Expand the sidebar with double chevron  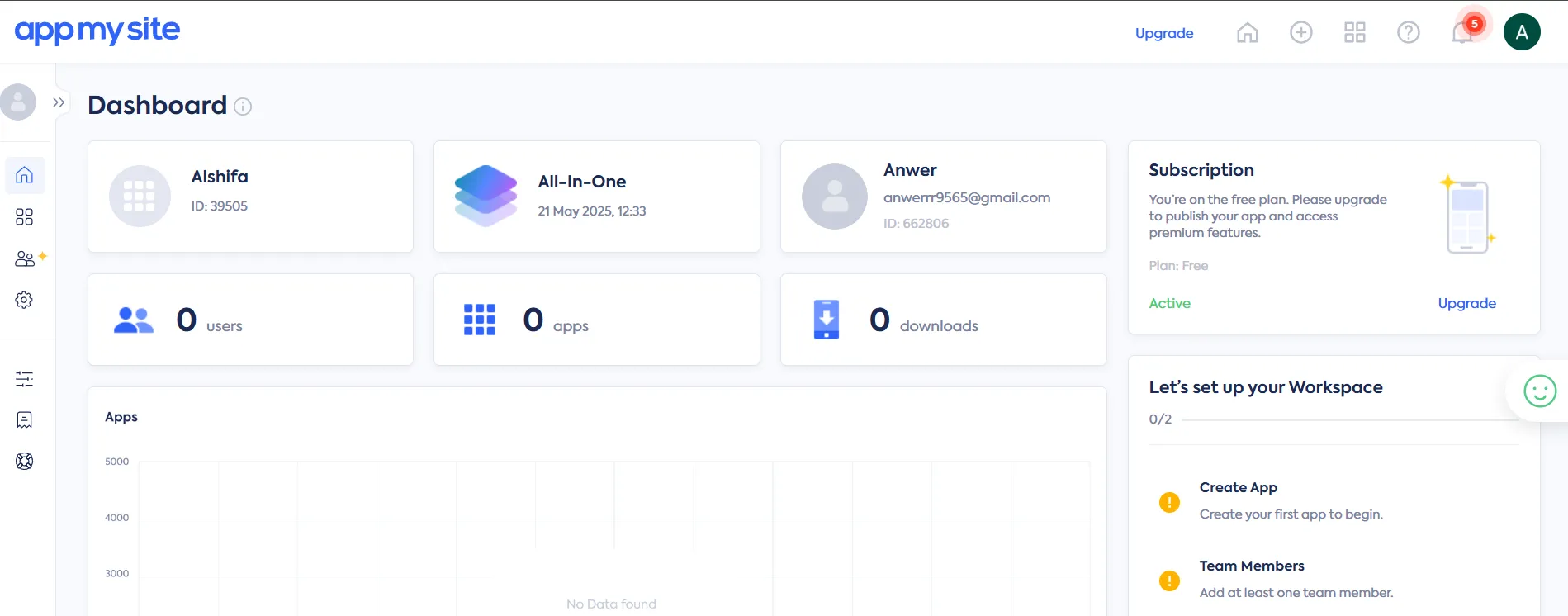tap(59, 103)
